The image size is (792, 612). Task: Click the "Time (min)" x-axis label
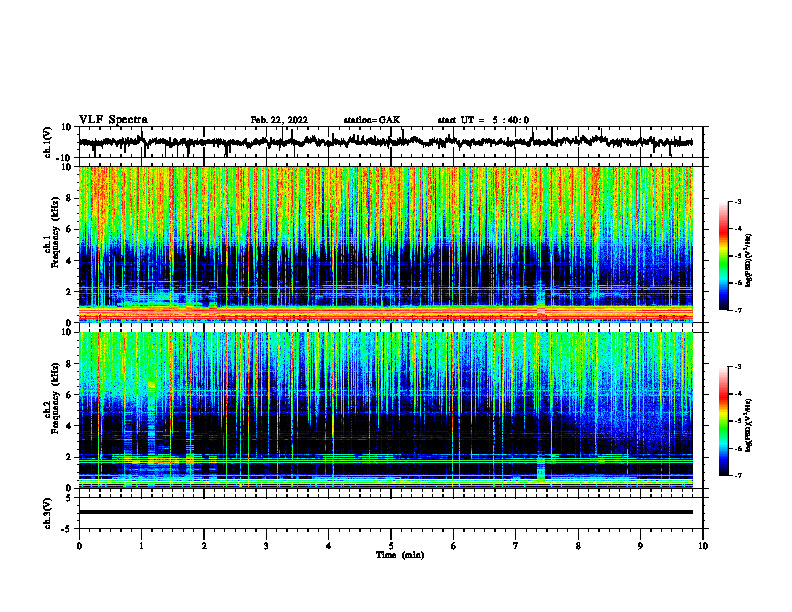point(400,555)
